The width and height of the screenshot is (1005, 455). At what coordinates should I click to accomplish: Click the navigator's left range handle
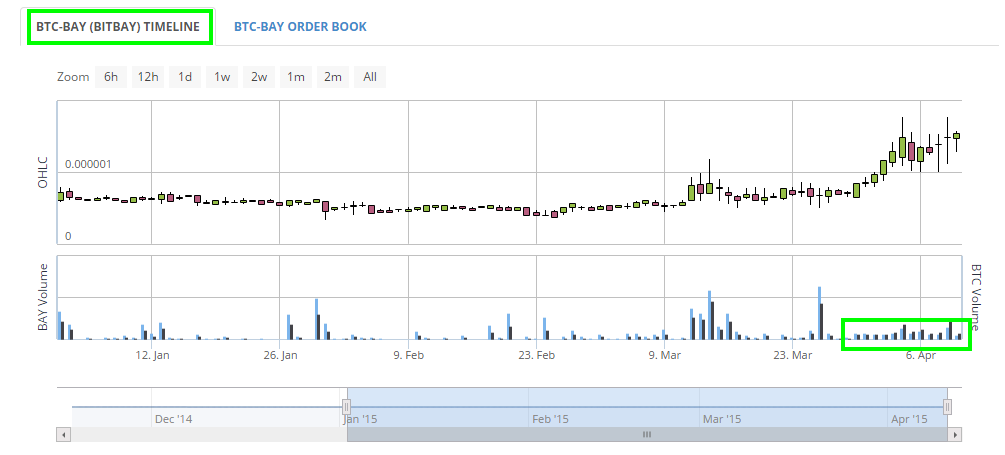[347, 407]
